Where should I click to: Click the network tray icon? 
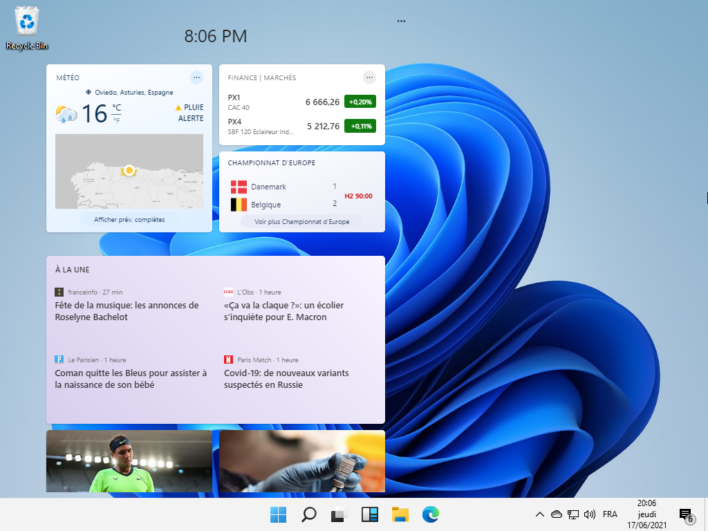[573, 514]
